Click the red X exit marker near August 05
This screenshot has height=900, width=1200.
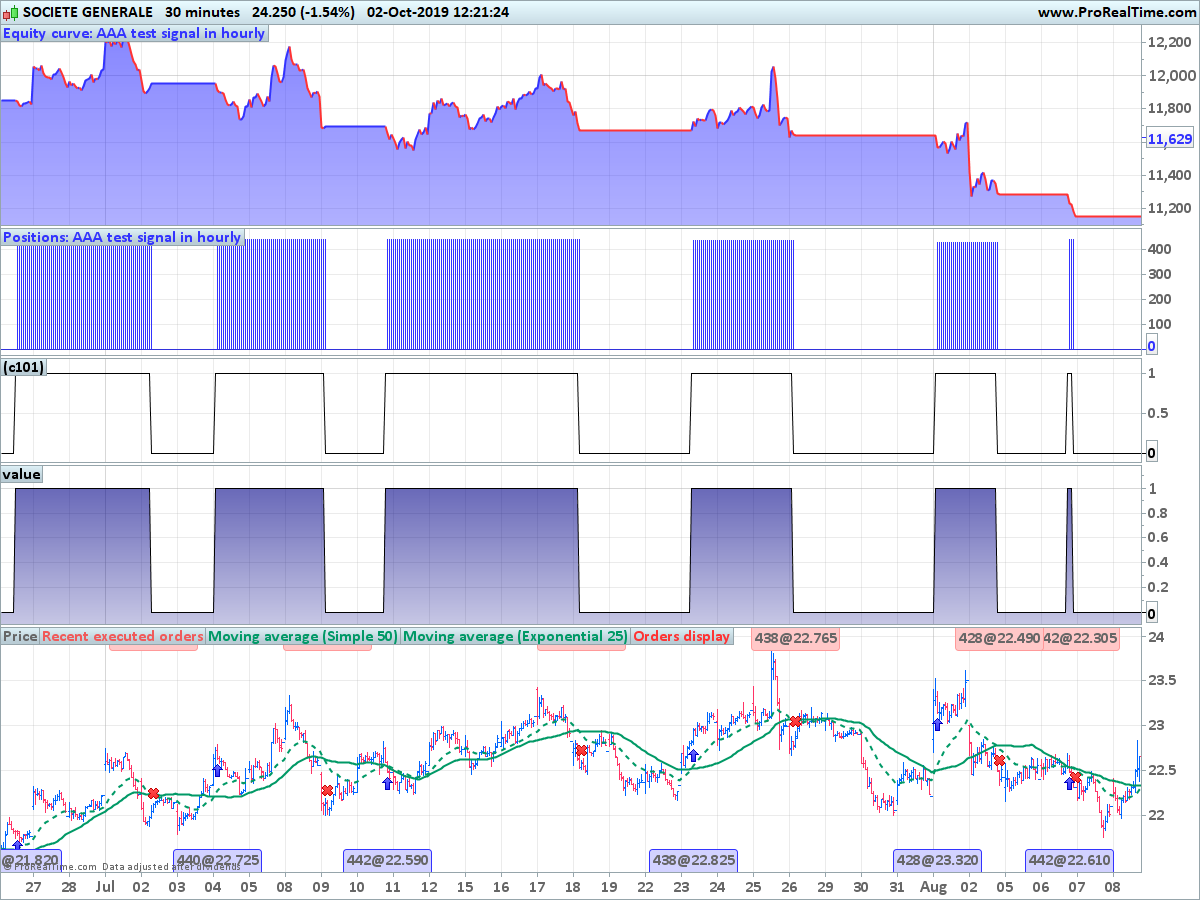click(x=999, y=761)
